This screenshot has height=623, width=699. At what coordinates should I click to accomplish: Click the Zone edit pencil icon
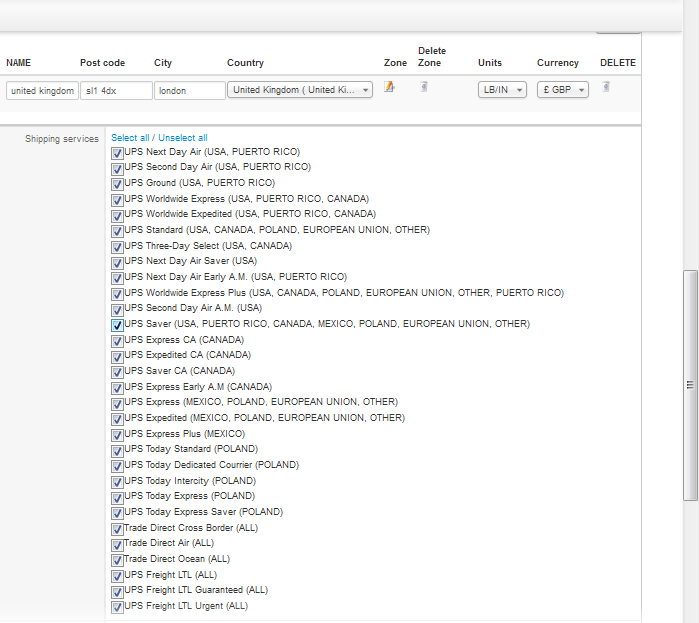tap(390, 87)
